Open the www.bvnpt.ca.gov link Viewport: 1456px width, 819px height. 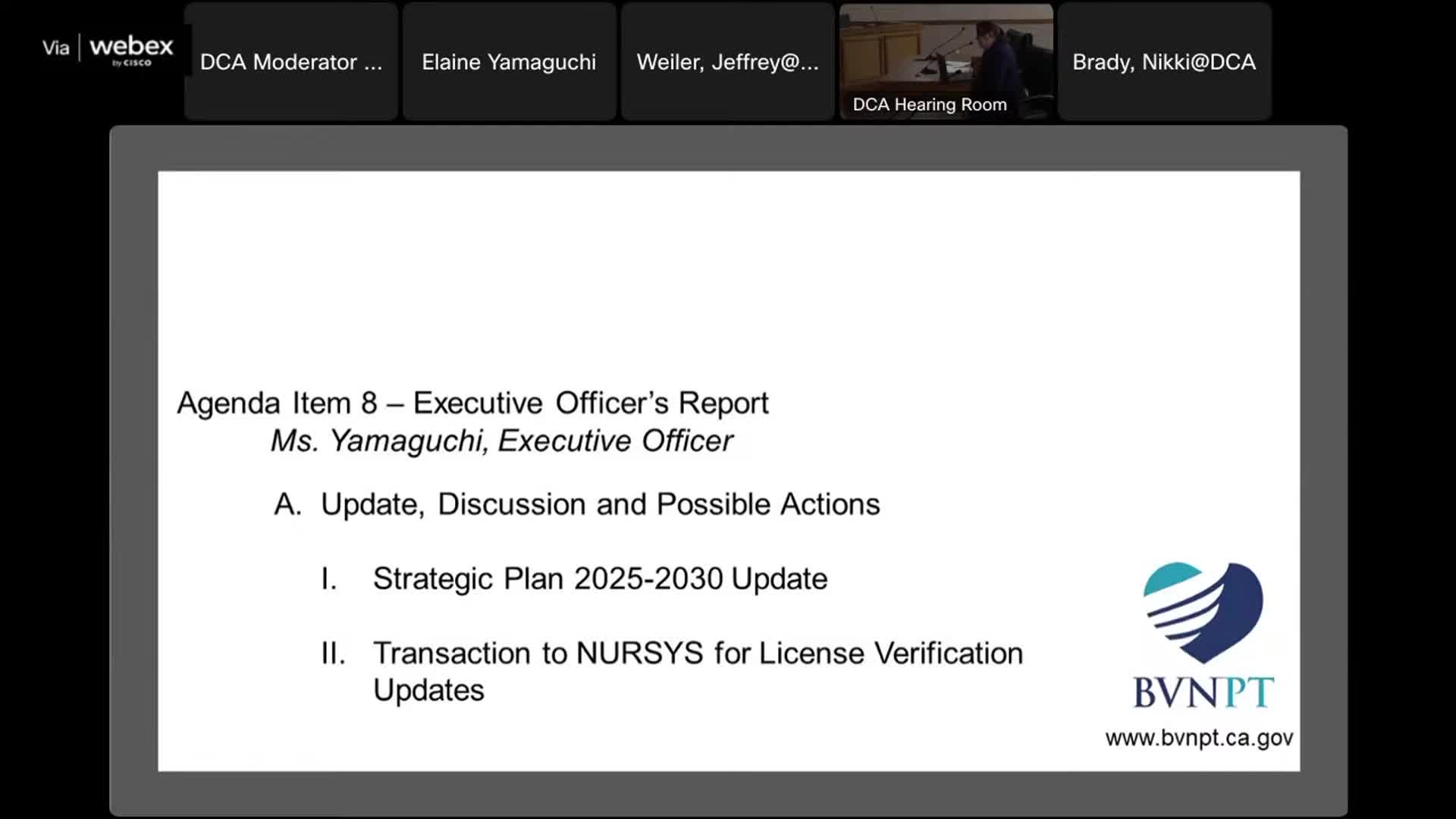[x=1199, y=738]
